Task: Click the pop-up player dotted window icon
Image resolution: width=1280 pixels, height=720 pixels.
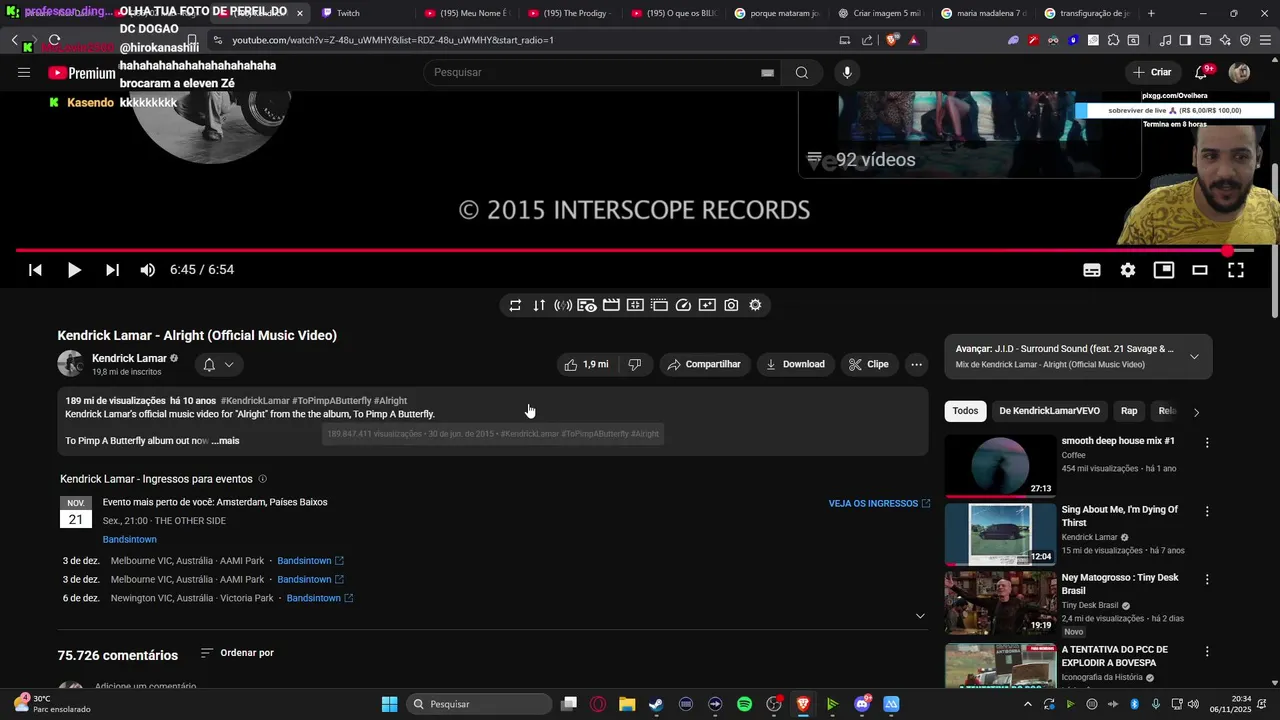Action: (x=659, y=305)
